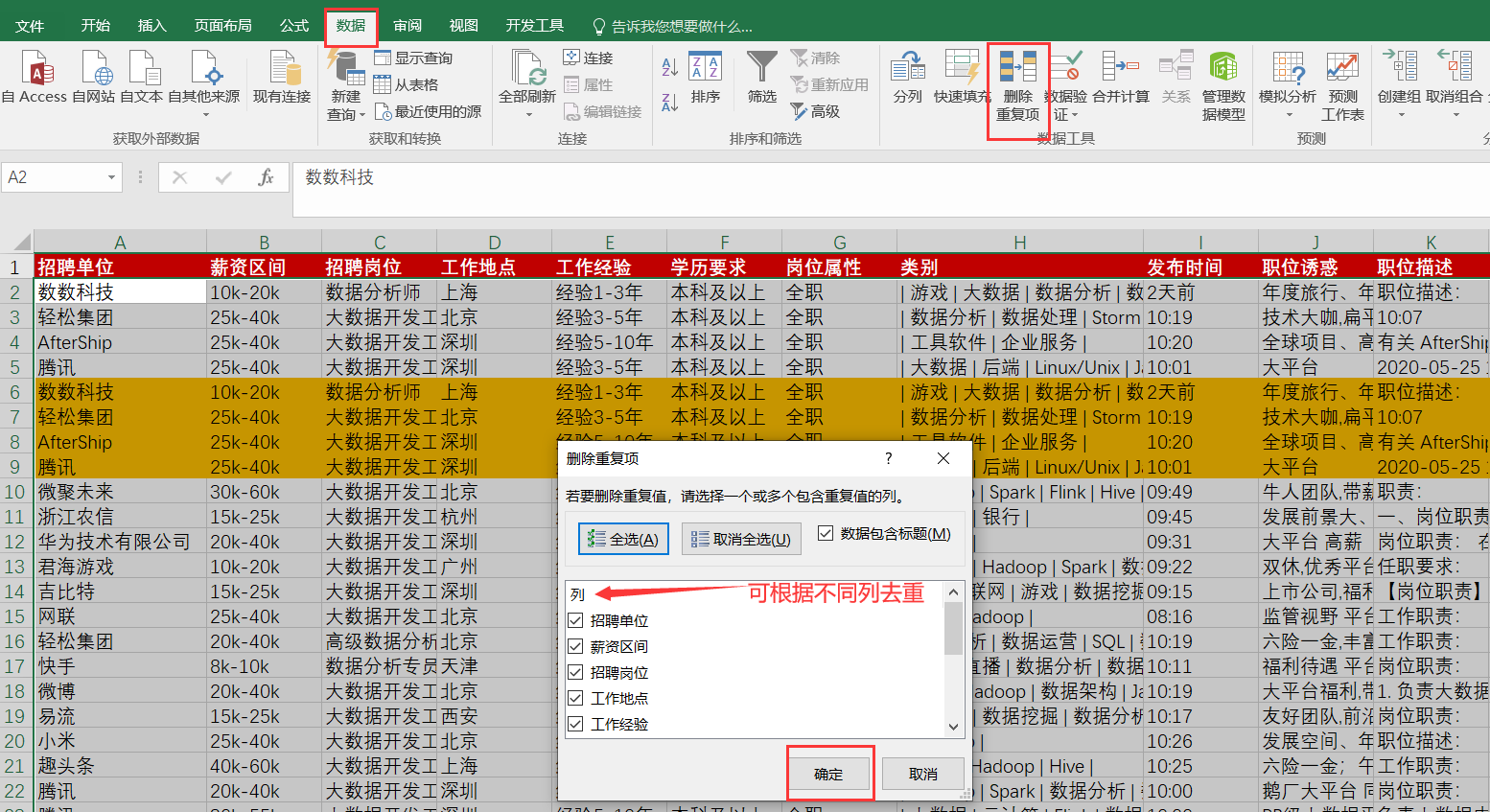The width and height of the screenshot is (1490, 812).
Task: Uncheck the 薪资区间 column checkbox
Action: [x=575, y=646]
